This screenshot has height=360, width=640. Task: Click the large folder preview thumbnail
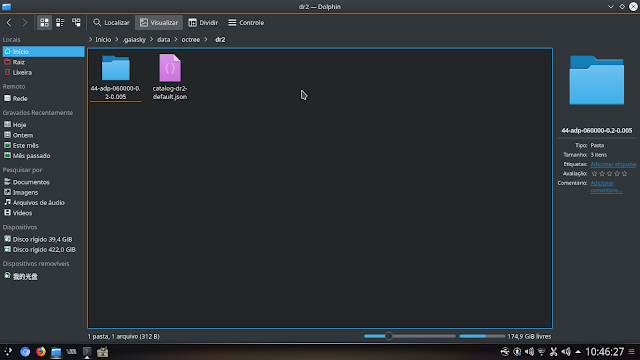click(596, 80)
